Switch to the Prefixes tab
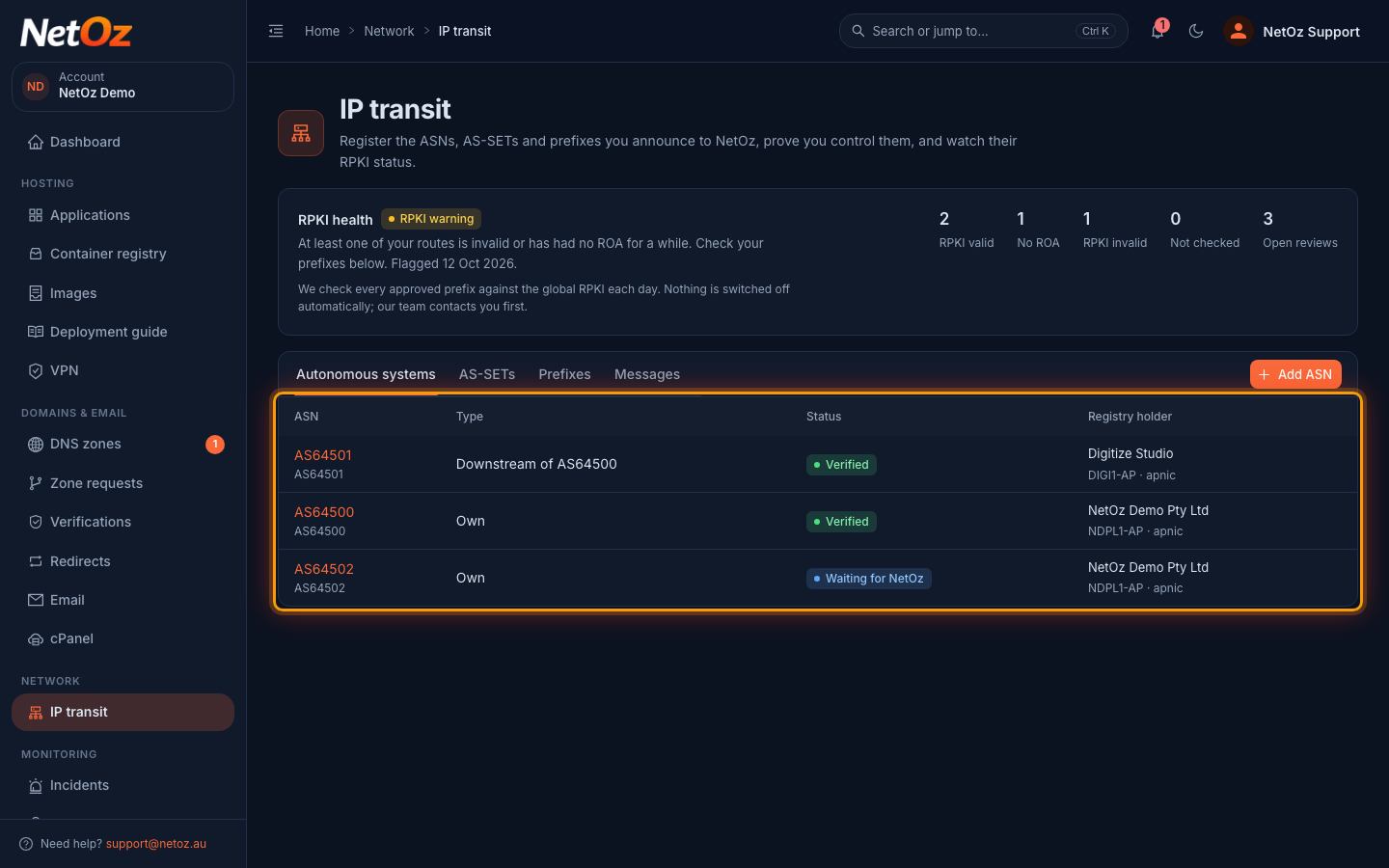 point(564,374)
